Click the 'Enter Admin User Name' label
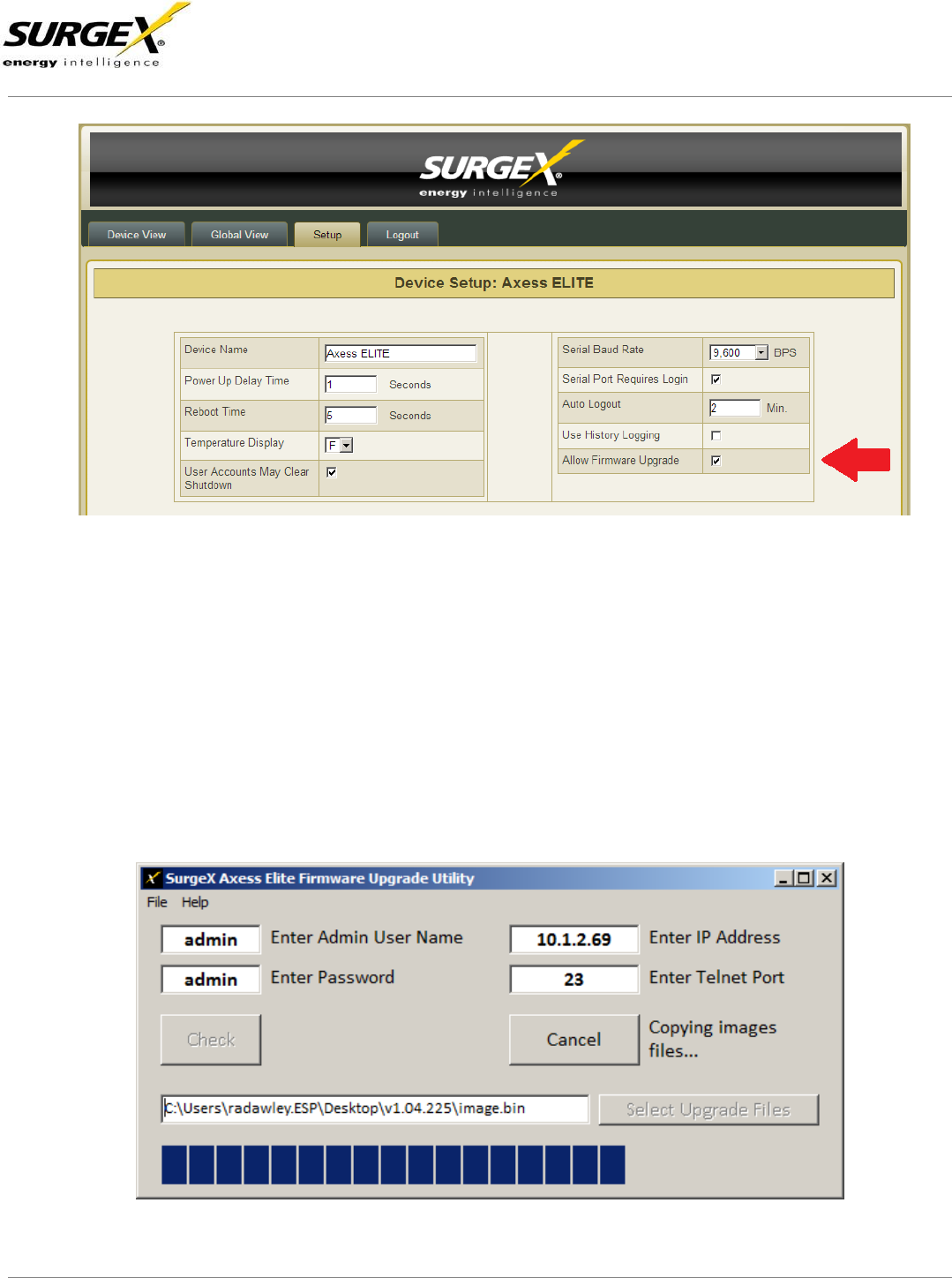Image resolution: width=952 pixels, height=1278 pixels. tap(367, 937)
